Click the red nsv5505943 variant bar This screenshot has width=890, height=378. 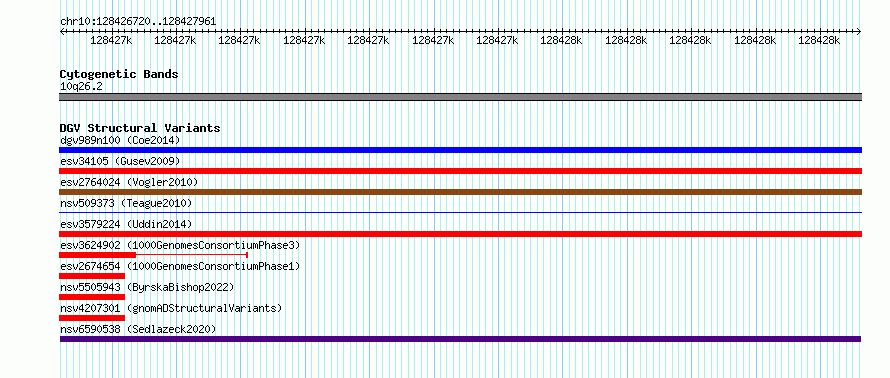point(92,297)
